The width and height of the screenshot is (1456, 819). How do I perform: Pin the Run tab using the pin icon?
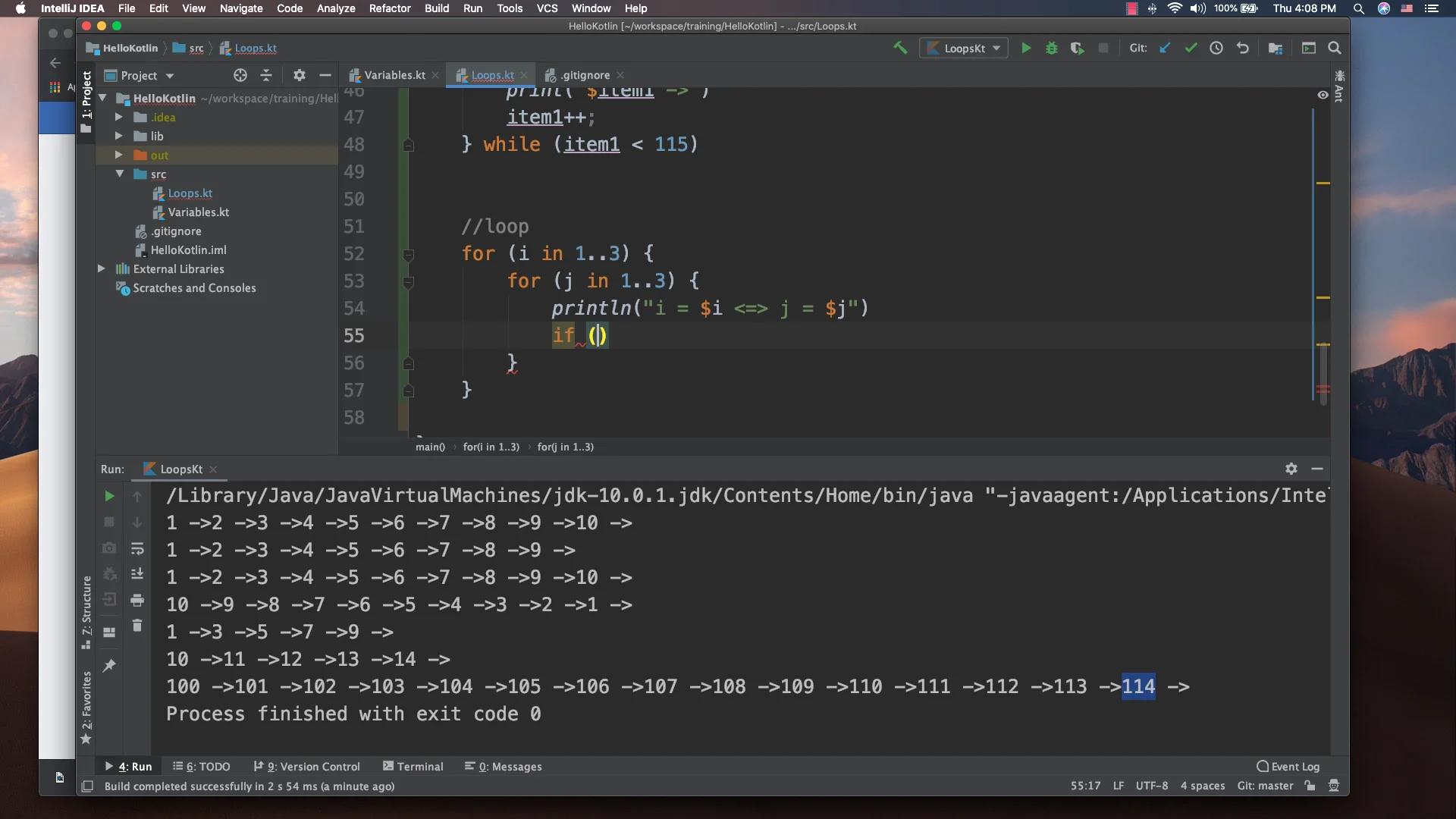pyautogui.click(x=109, y=665)
